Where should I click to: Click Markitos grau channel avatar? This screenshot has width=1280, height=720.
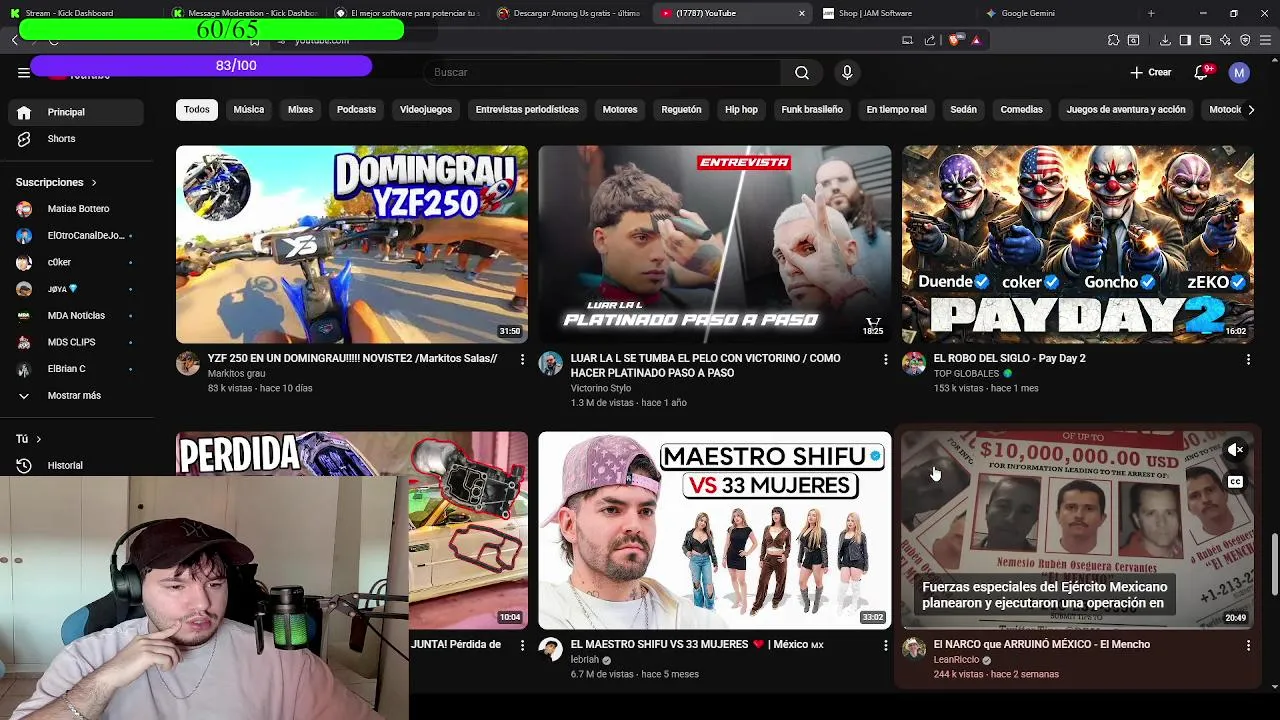tap(188, 363)
